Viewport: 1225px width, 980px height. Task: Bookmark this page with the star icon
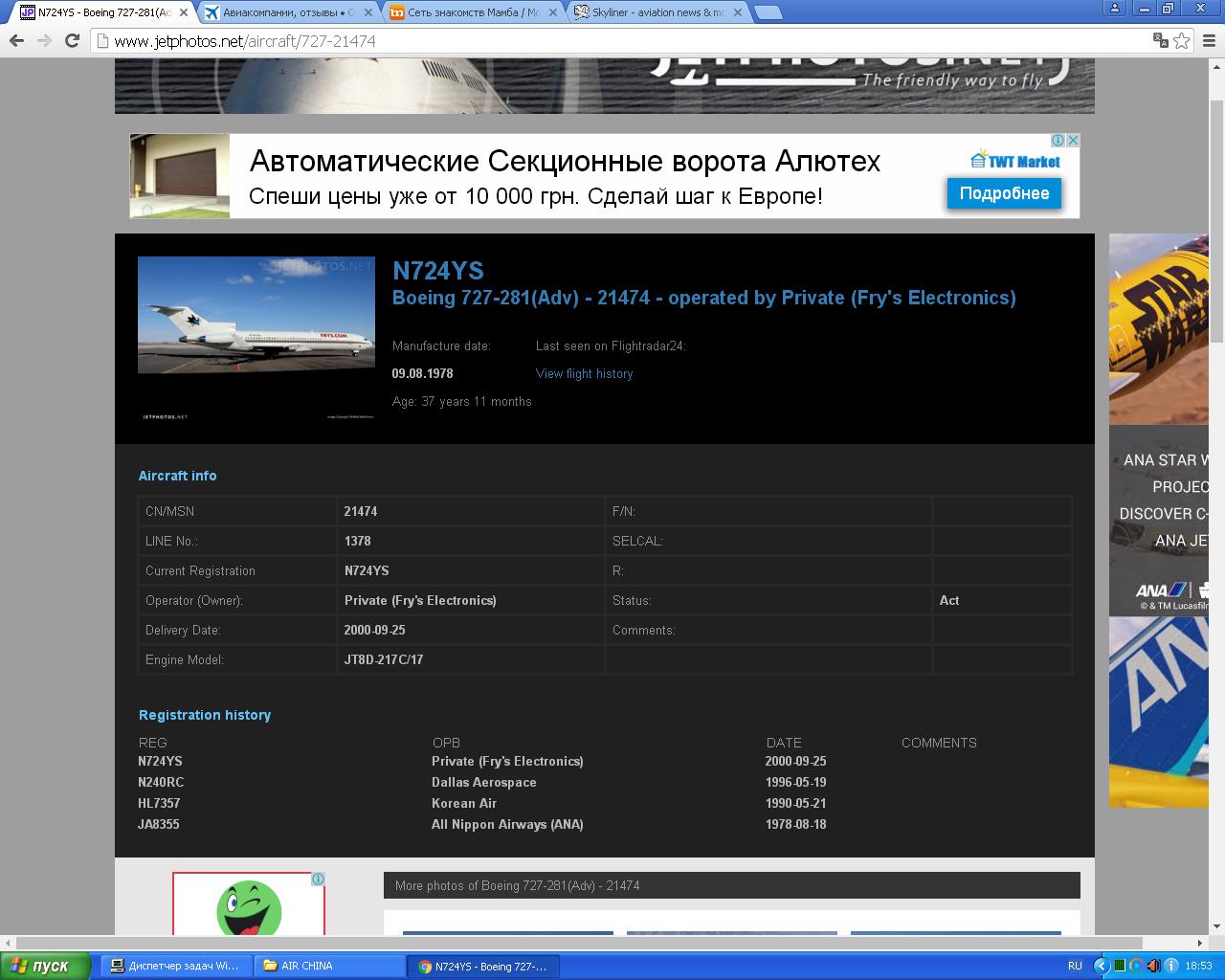[1182, 40]
